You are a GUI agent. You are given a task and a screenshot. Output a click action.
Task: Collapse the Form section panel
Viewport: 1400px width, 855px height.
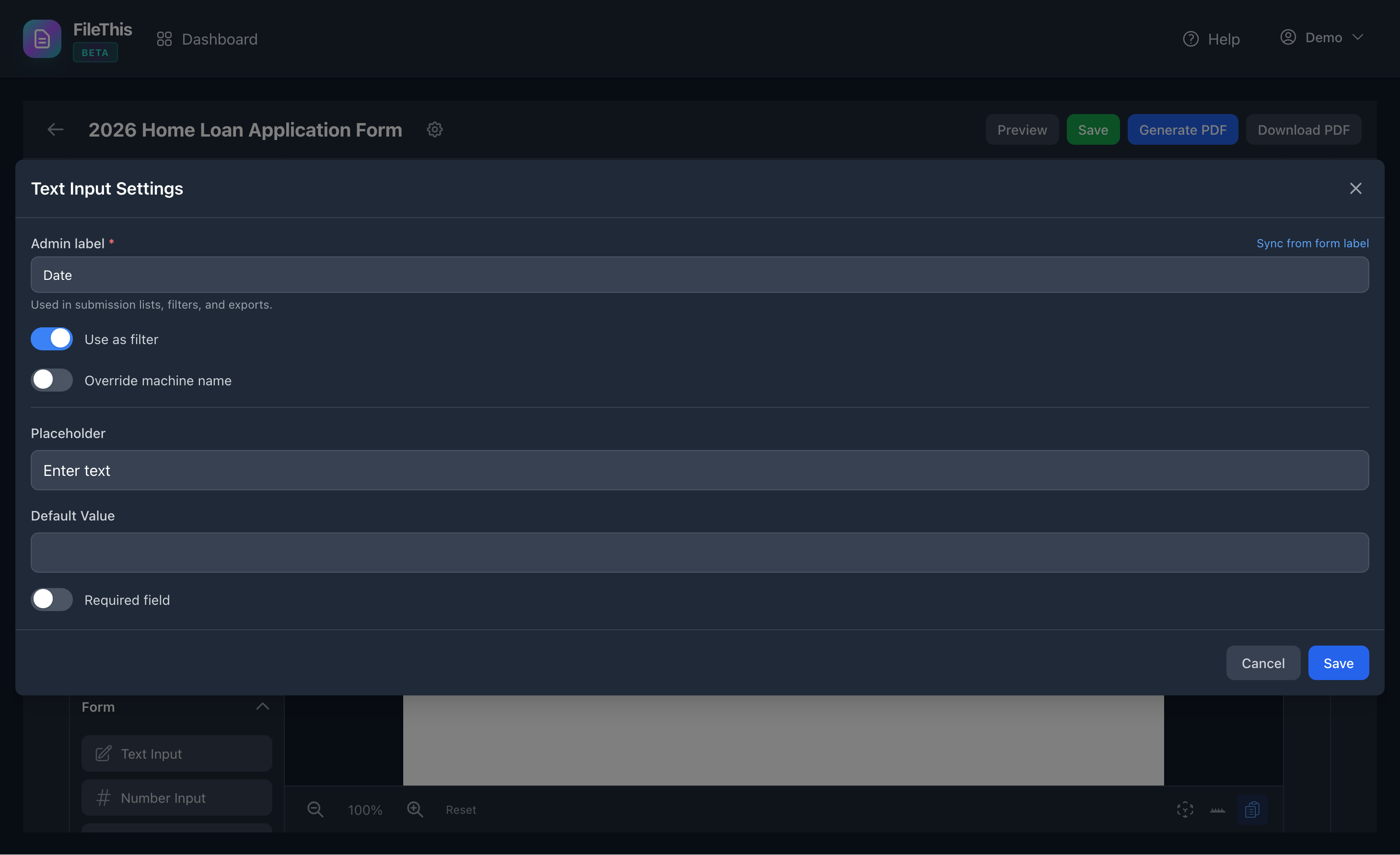pyautogui.click(x=263, y=706)
